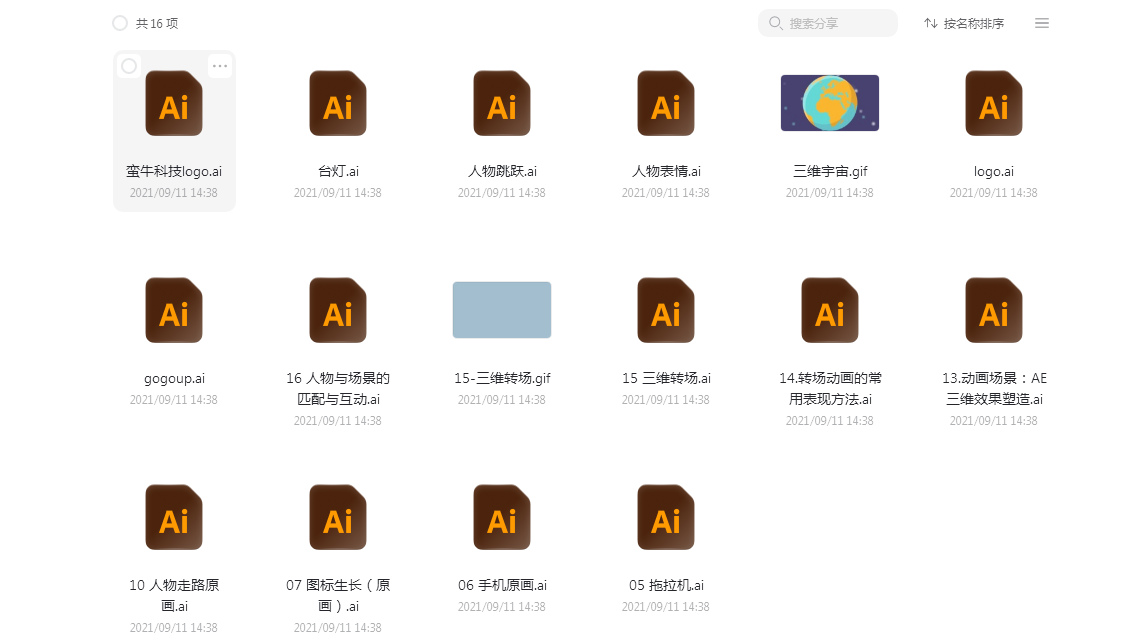Image resolution: width=1129 pixels, height=640 pixels.
Task: Click the file name 07 图标生长（原画）.ai
Action: coord(338,595)
